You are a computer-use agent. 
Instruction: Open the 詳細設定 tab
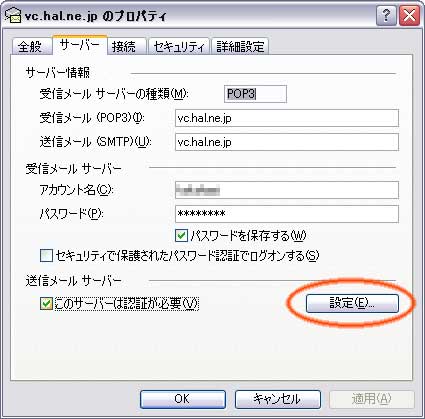coord(240,46)
